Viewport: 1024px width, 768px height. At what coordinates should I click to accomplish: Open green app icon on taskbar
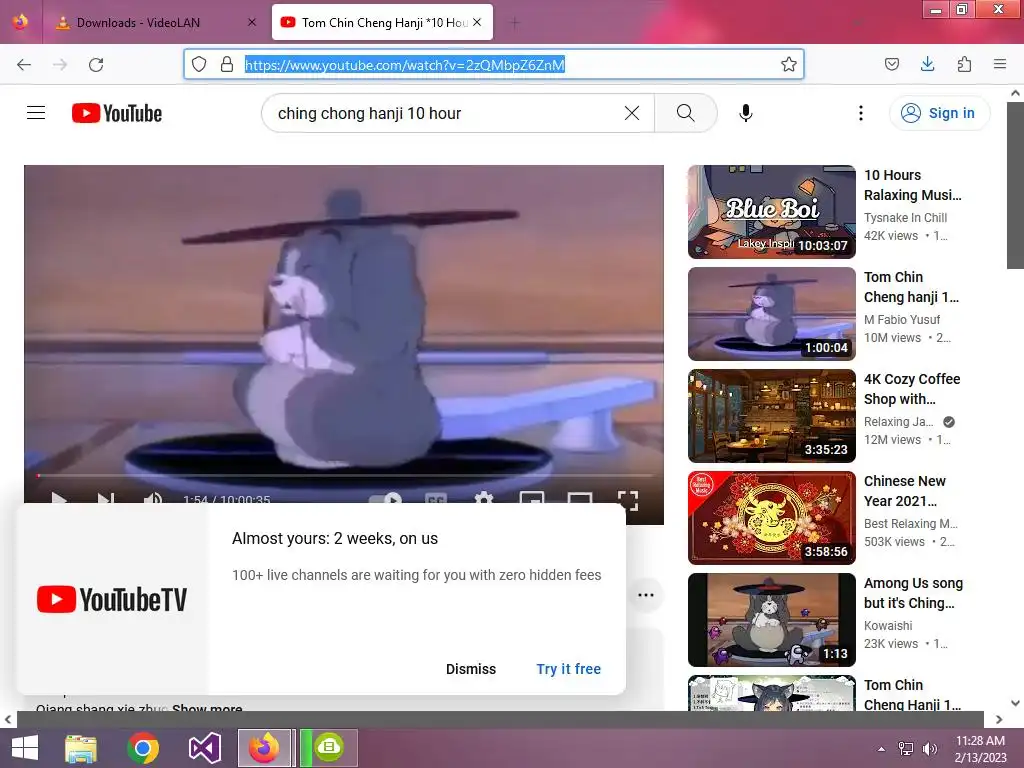328,748
